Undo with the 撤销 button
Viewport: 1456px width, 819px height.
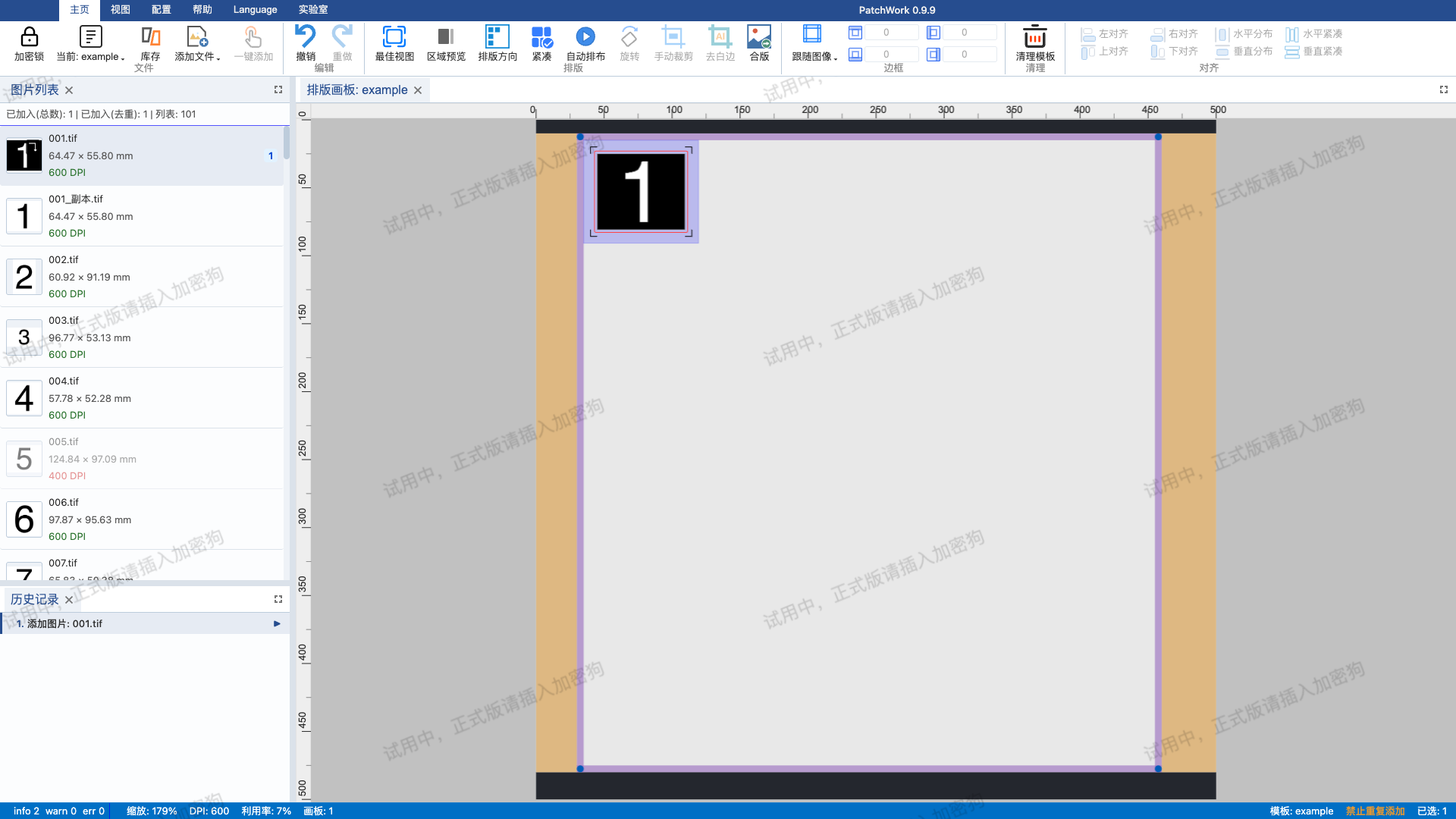306,44
